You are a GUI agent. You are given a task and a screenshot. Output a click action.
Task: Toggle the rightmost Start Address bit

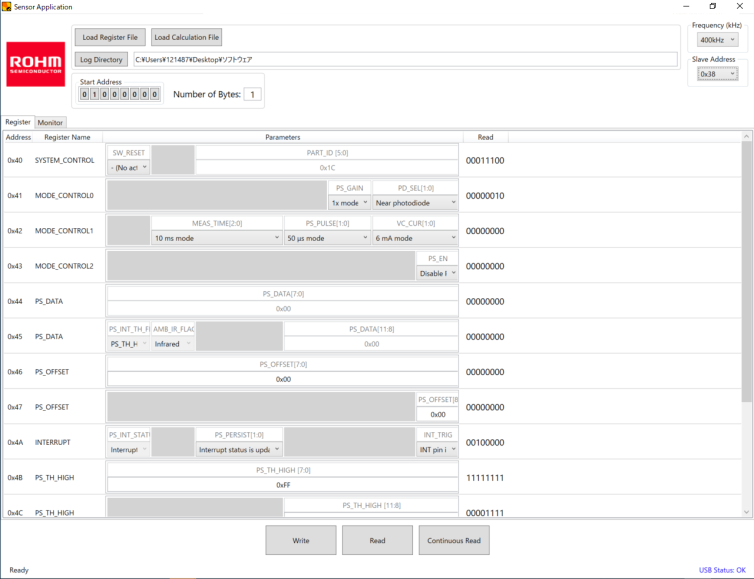[x=154, y=95]
